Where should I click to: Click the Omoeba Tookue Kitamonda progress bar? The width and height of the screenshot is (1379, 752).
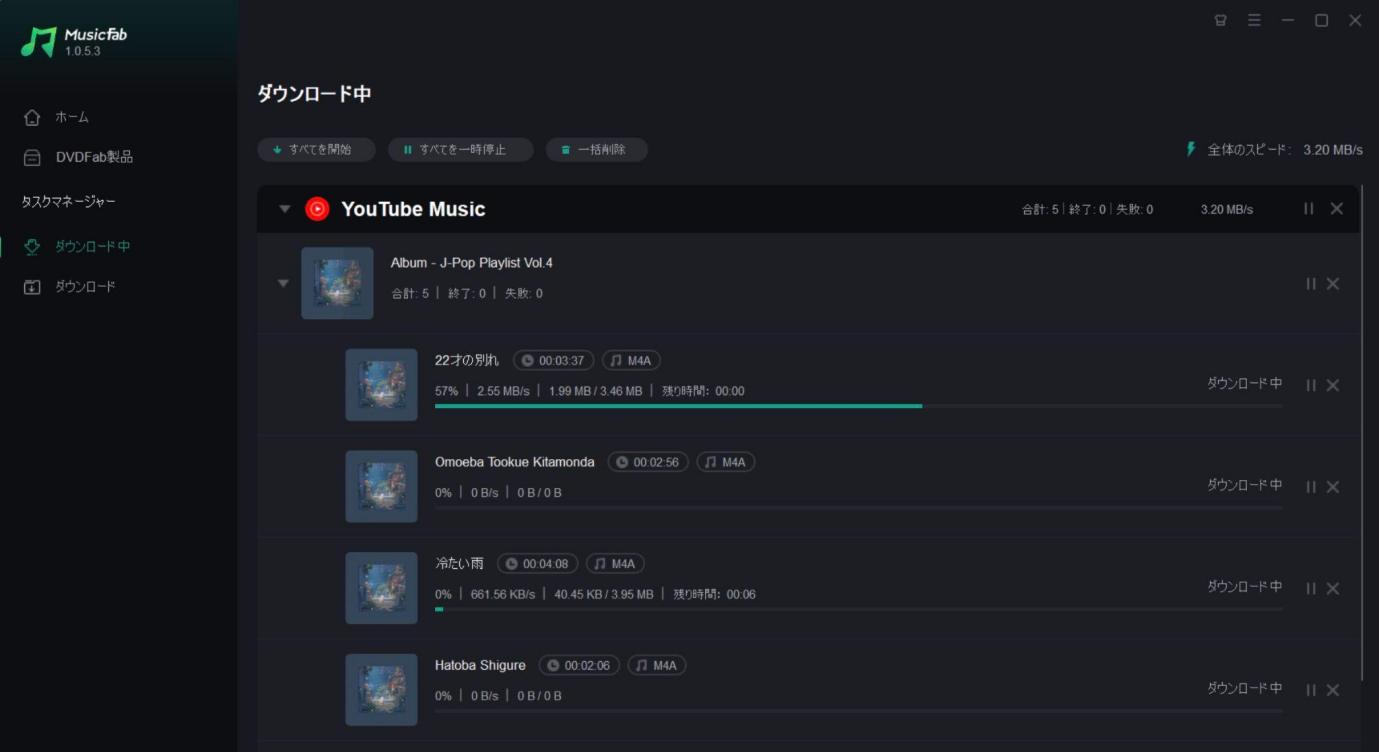tap(858, 508)
